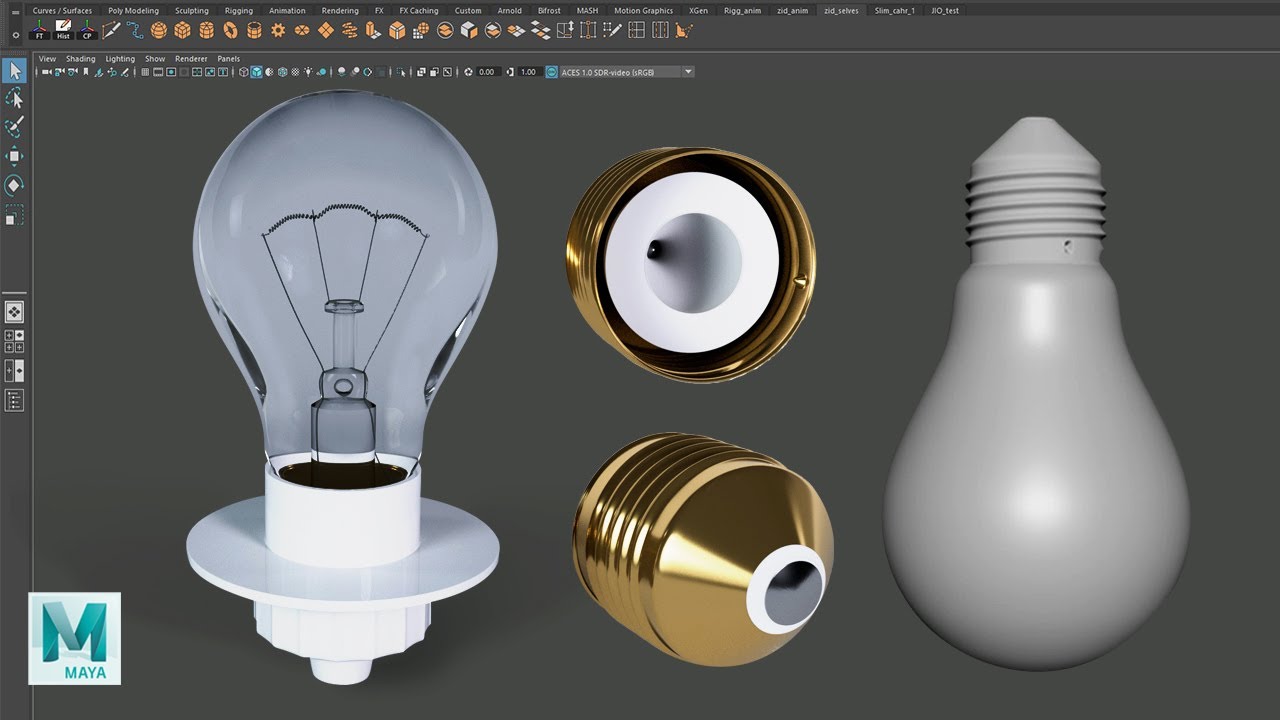The height and width of the screenshot is (720, 1280).
Task: Click the exposure value field showing 0.00
Action: (489, 72)
